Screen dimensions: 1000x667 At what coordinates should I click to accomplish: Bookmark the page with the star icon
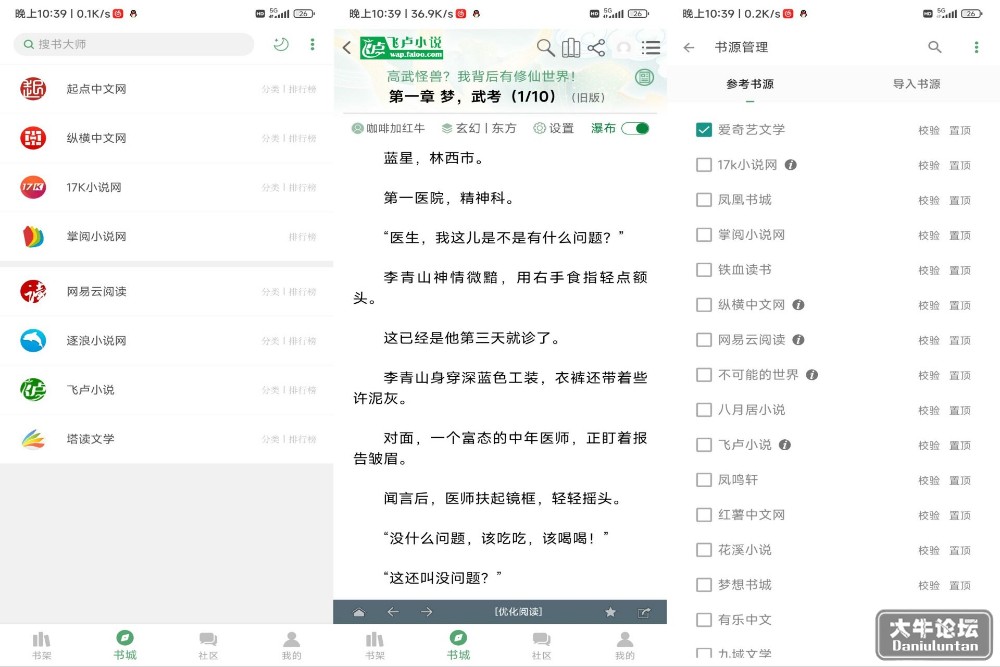click(610, 612)
